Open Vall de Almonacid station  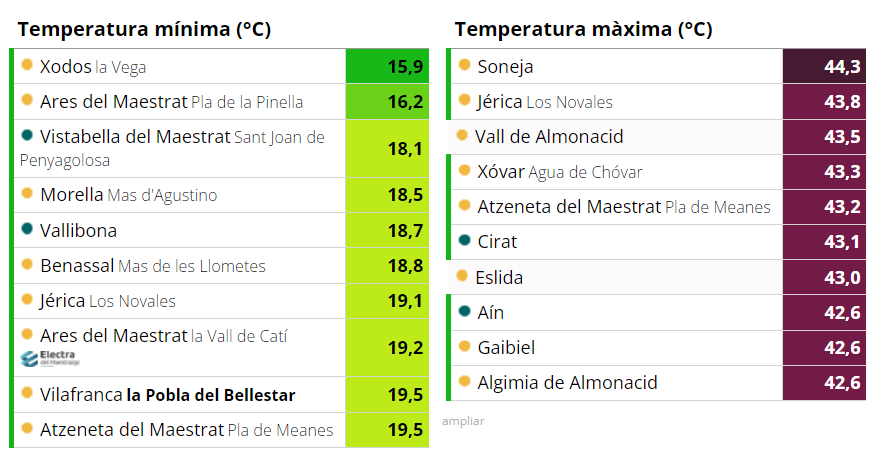coord(549,137)
